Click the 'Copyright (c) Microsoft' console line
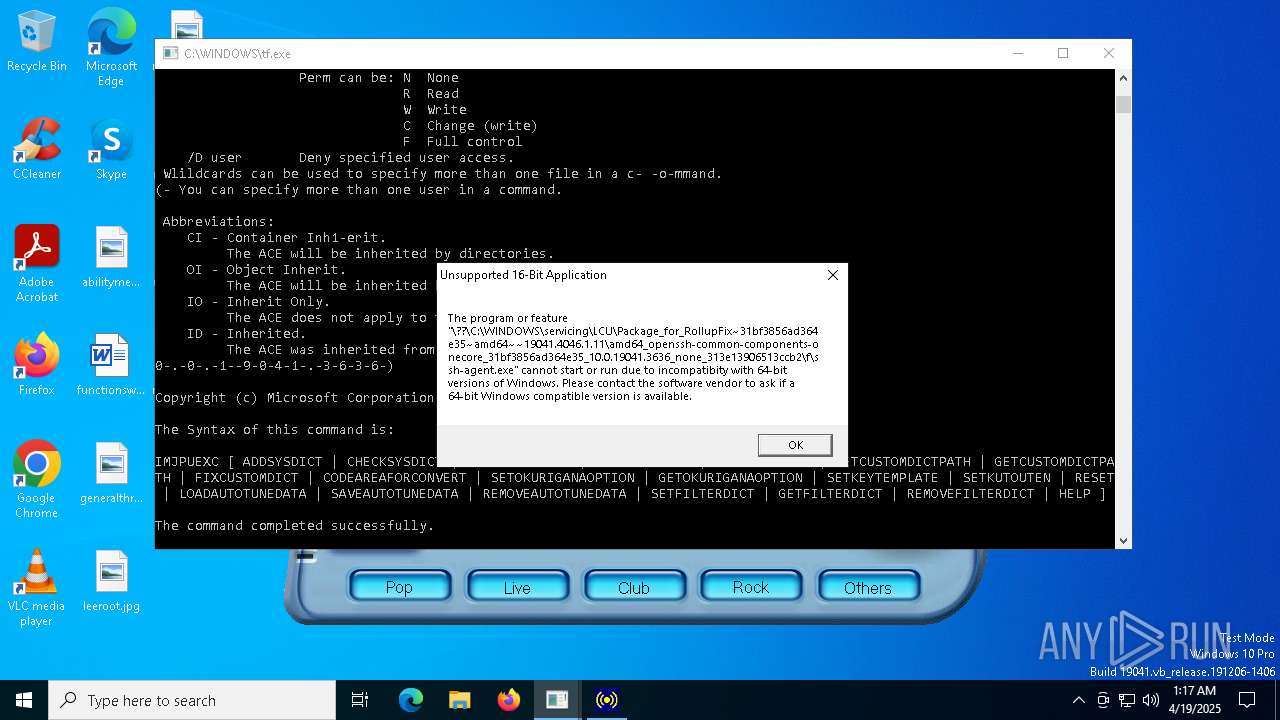 click(x=295, y=398)
